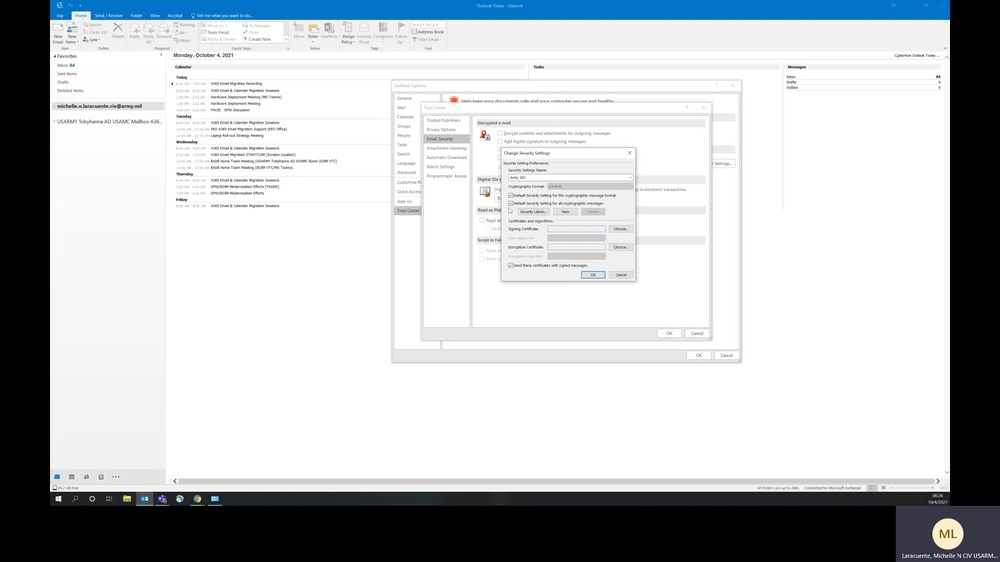1000x562 pixels.
Task: Toggle Default Security Setting for all cryptographic messages
Action: pos(511,203)
